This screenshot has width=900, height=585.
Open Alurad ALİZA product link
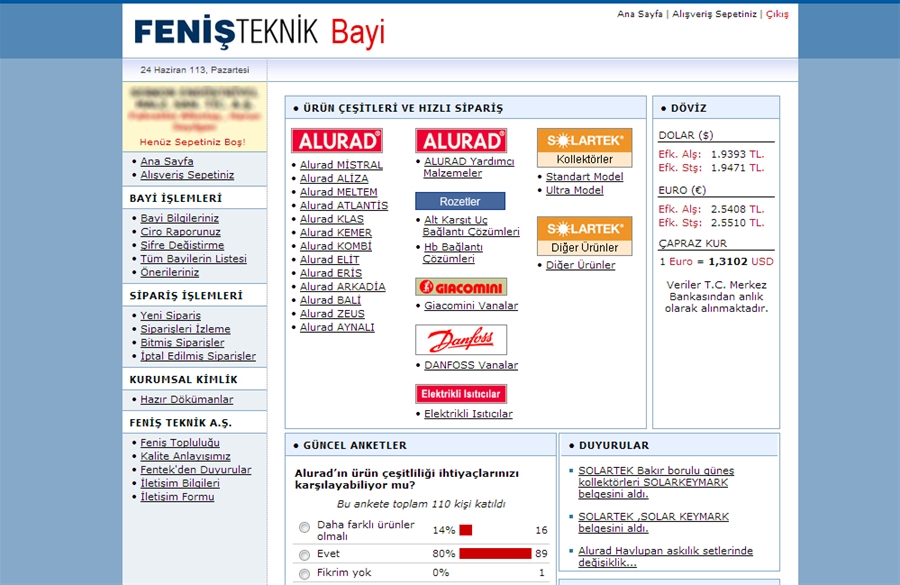click(x=334, y=179)
